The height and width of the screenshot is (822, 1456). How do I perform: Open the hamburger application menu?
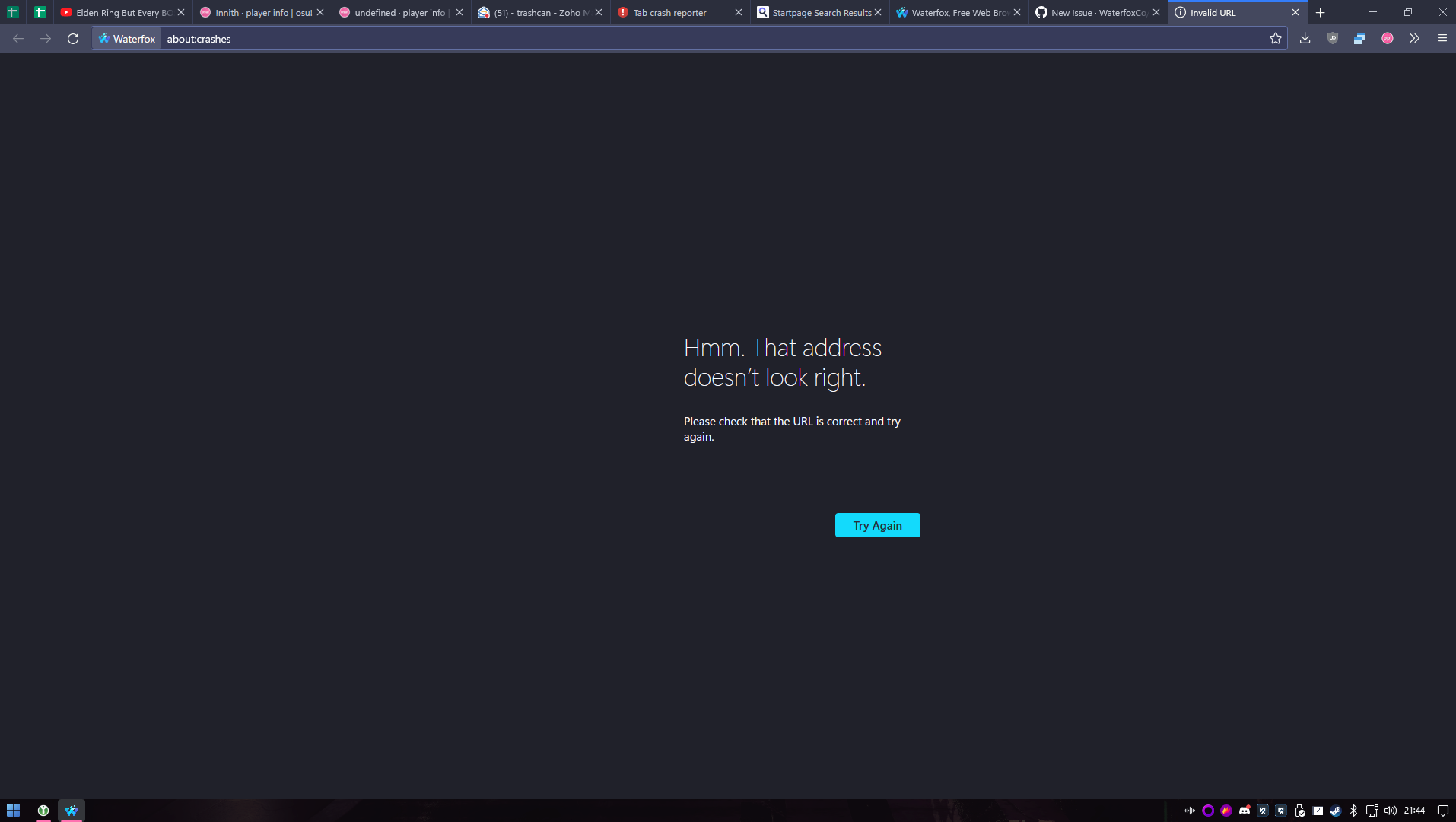(1442, 38)
